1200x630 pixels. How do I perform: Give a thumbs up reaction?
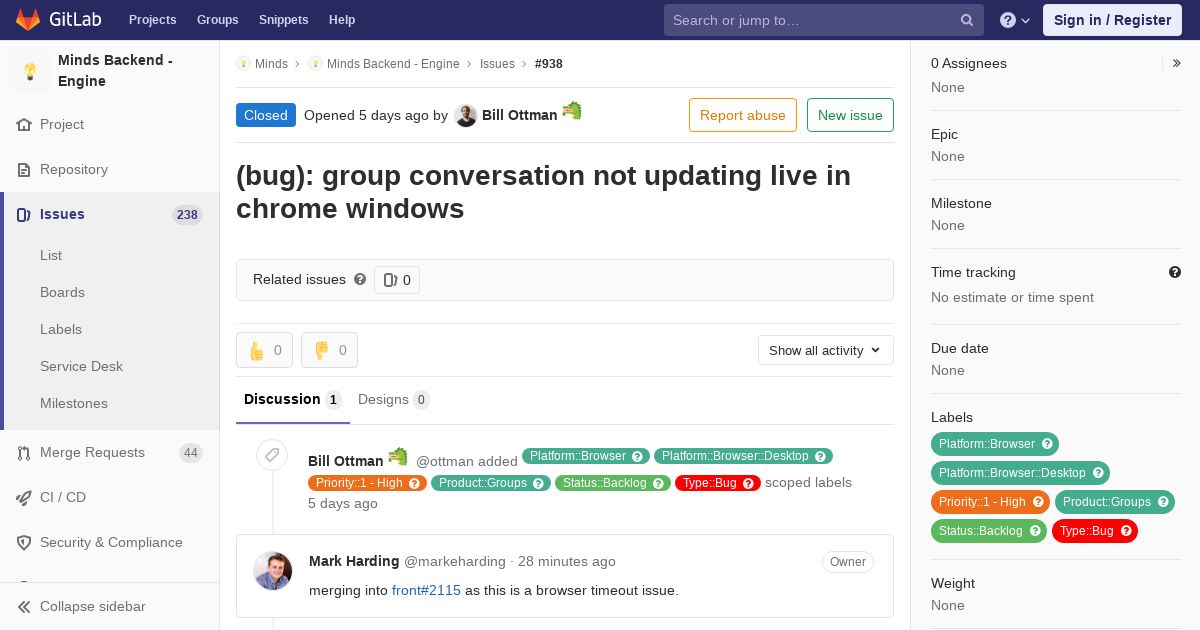click(x=264, y=350)
